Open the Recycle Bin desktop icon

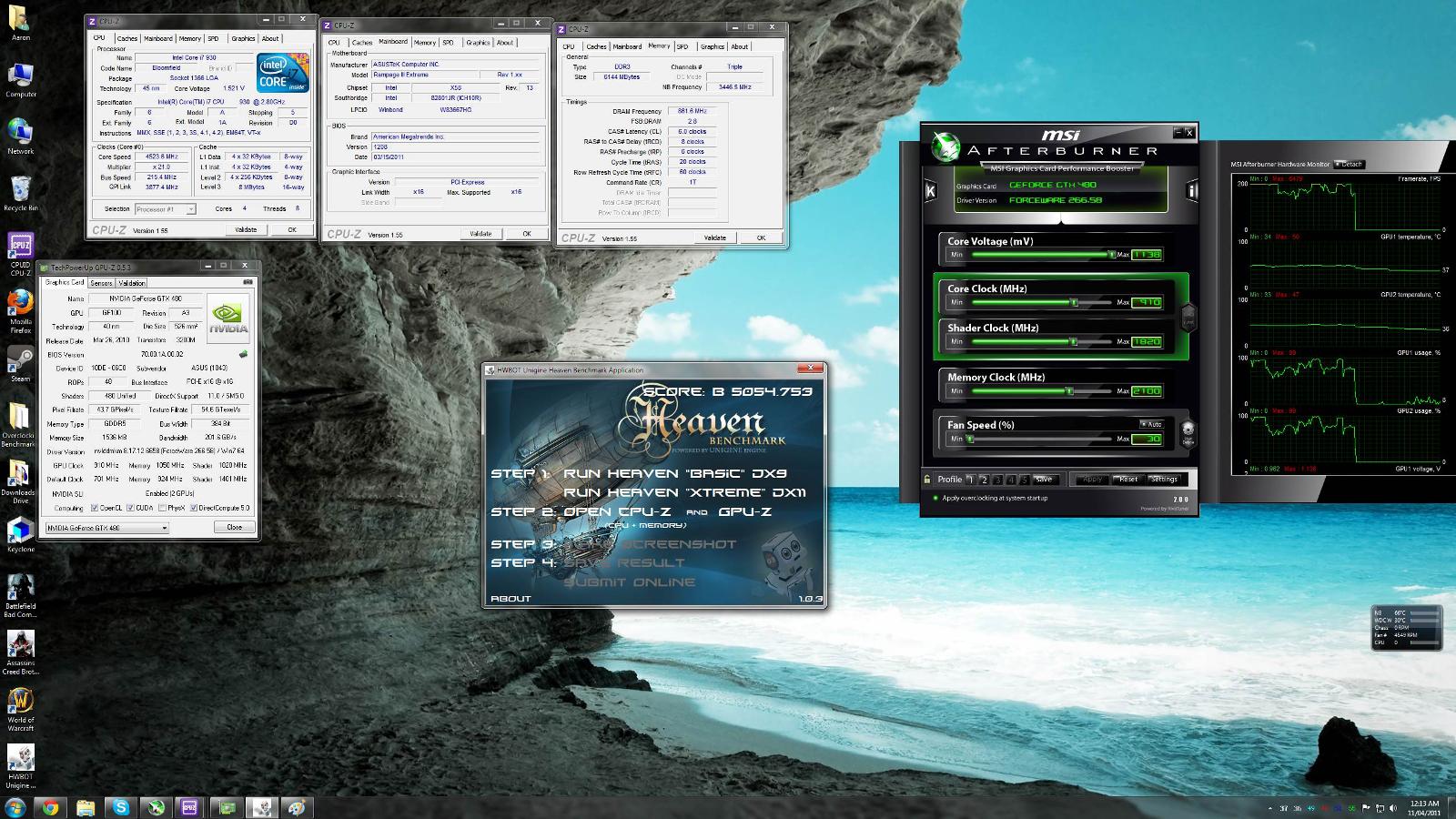21,195
